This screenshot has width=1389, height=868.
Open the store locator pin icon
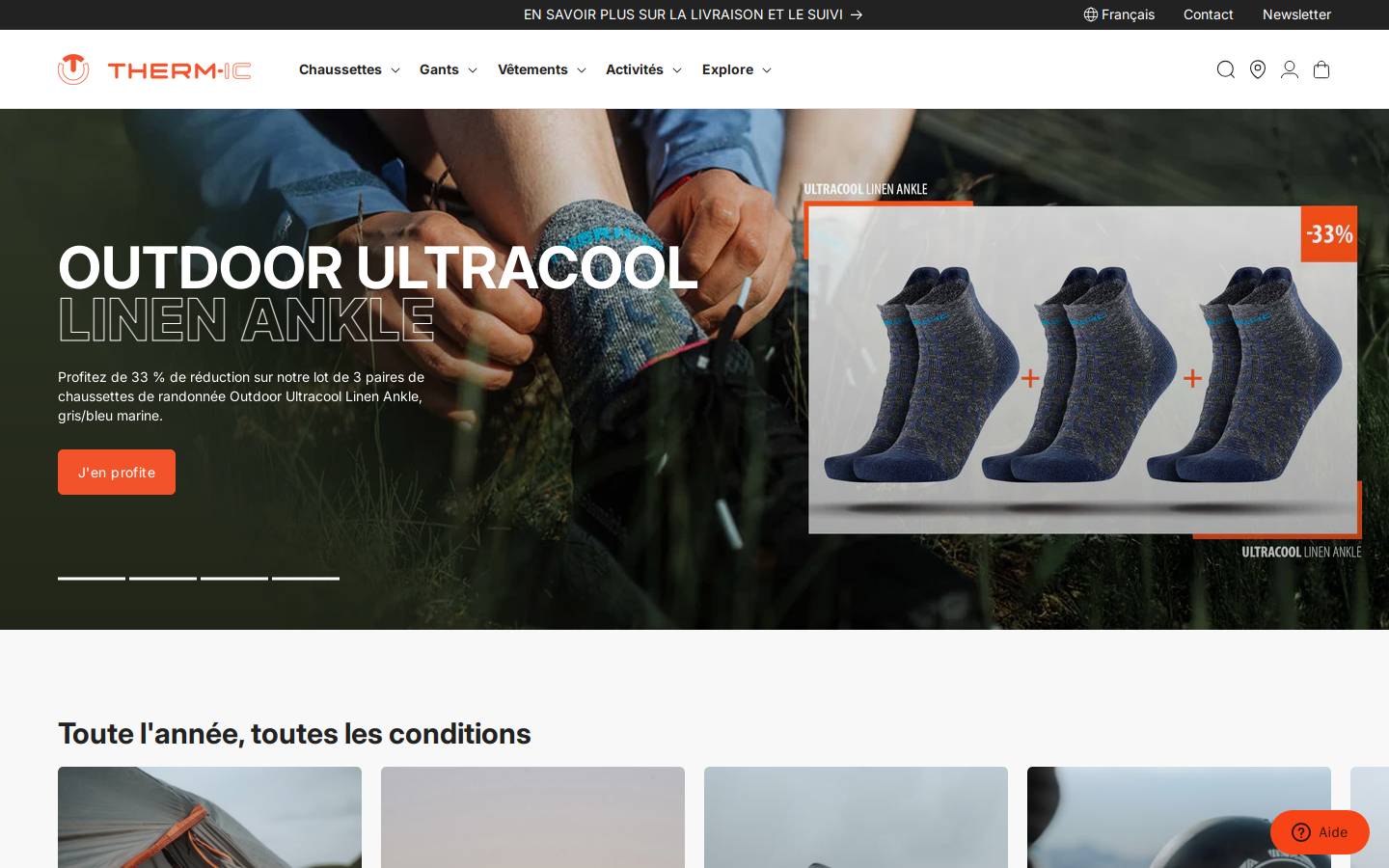[x=1258, y=69]
